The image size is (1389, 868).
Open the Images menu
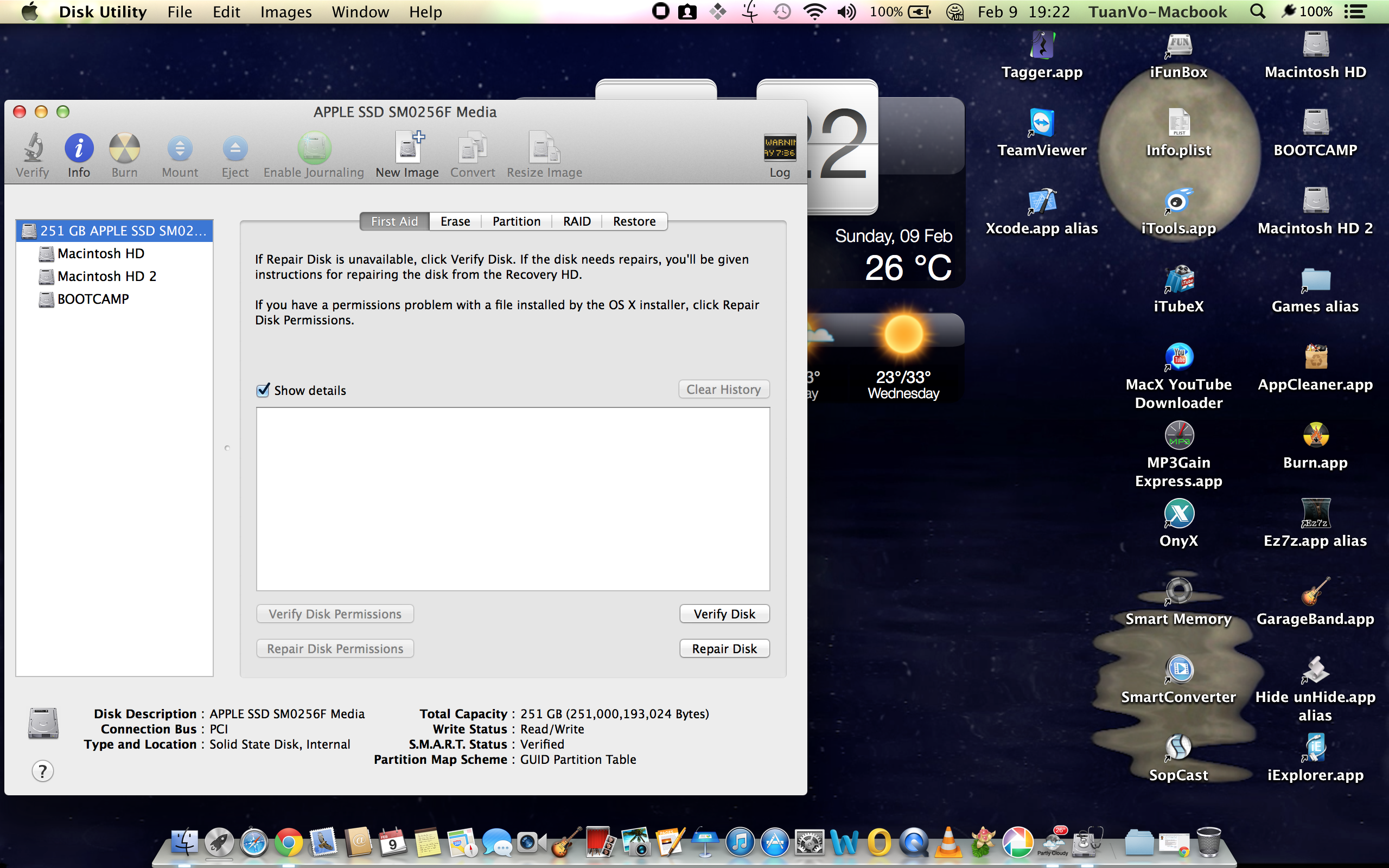286,11
